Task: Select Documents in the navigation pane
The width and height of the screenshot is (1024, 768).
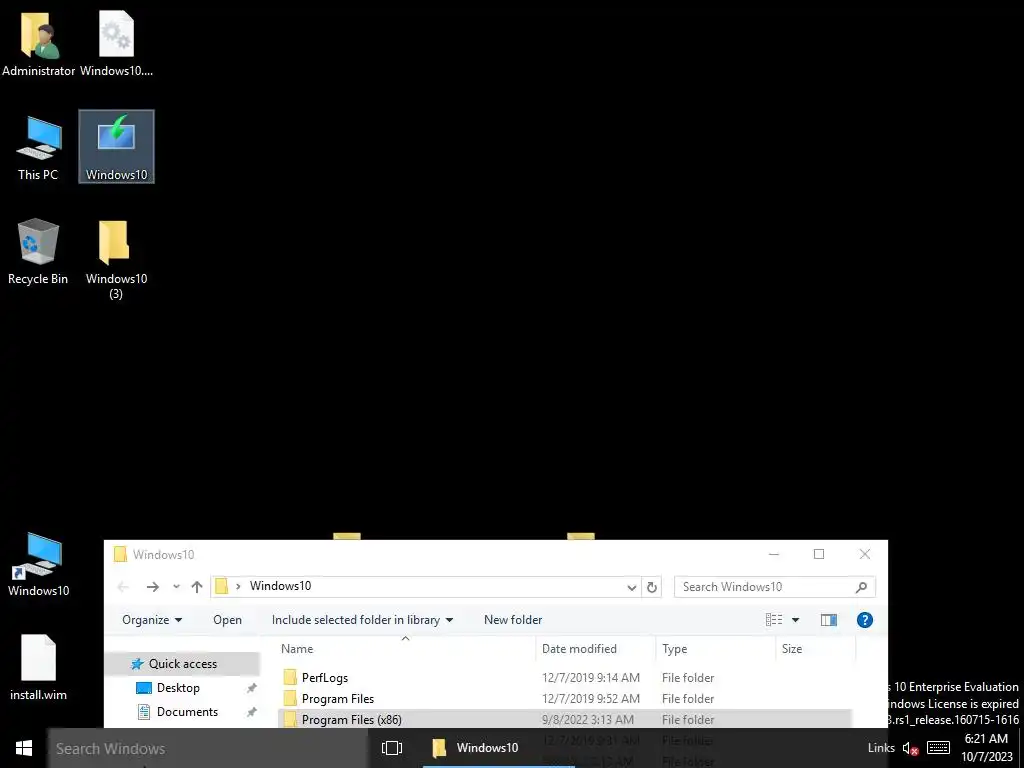Action: pos(187,712)
